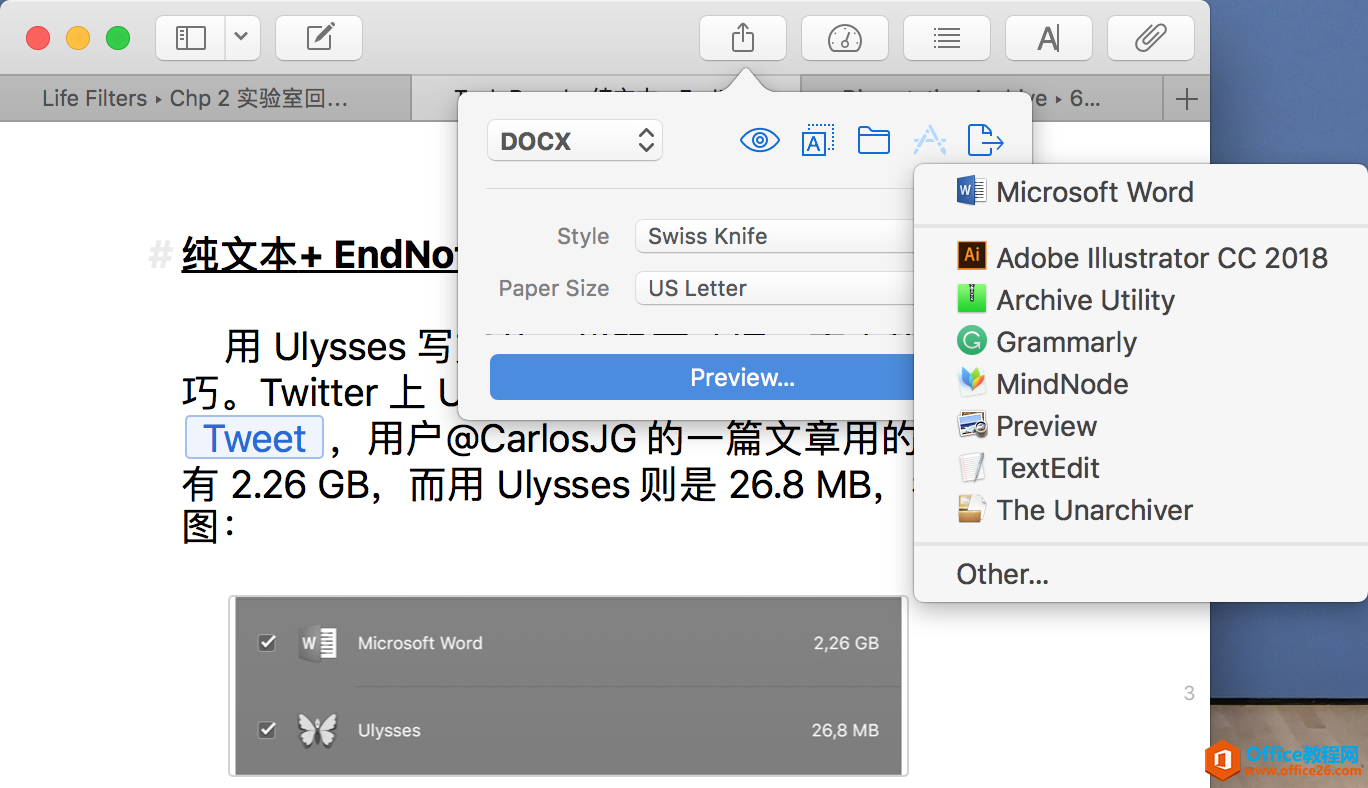The height and width of the screenshot is (788, 1368).
Task: Open the Paper Size dropdown showing US Letter
Action: tap(776, 288)
